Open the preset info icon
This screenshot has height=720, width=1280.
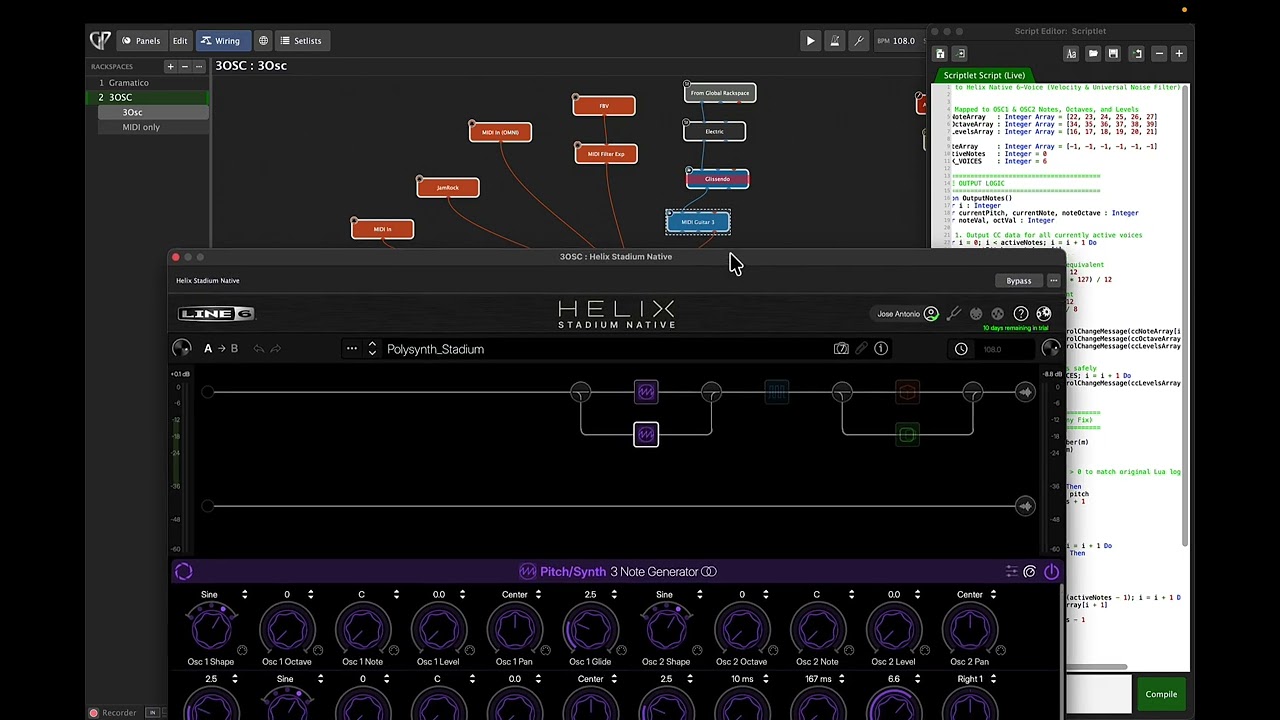pos(881,349)
